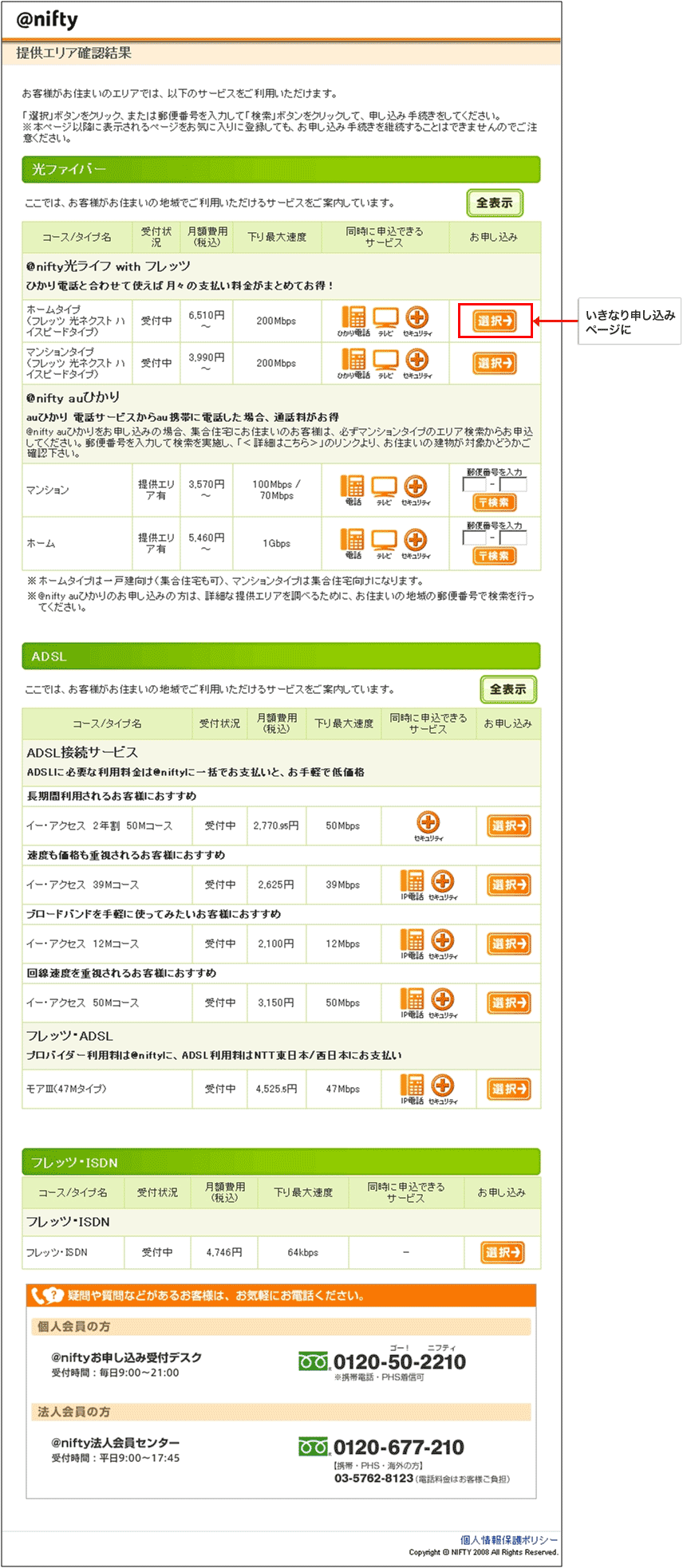Click the Hikari phone icon in Mansion type row
Screen dimensions: 695x1568
pyautogui.click(x=353, y=364)
